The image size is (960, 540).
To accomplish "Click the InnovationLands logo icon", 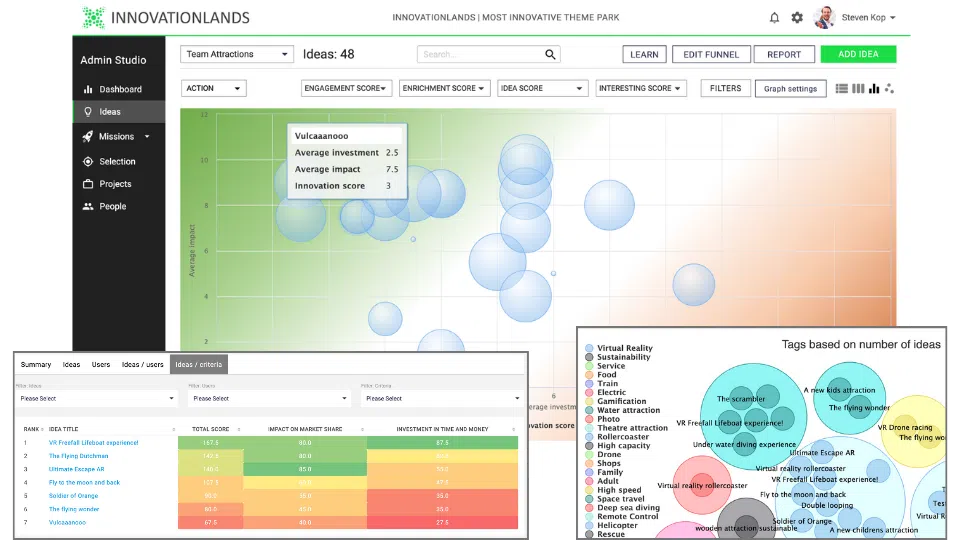I will (x=94, y=18).
